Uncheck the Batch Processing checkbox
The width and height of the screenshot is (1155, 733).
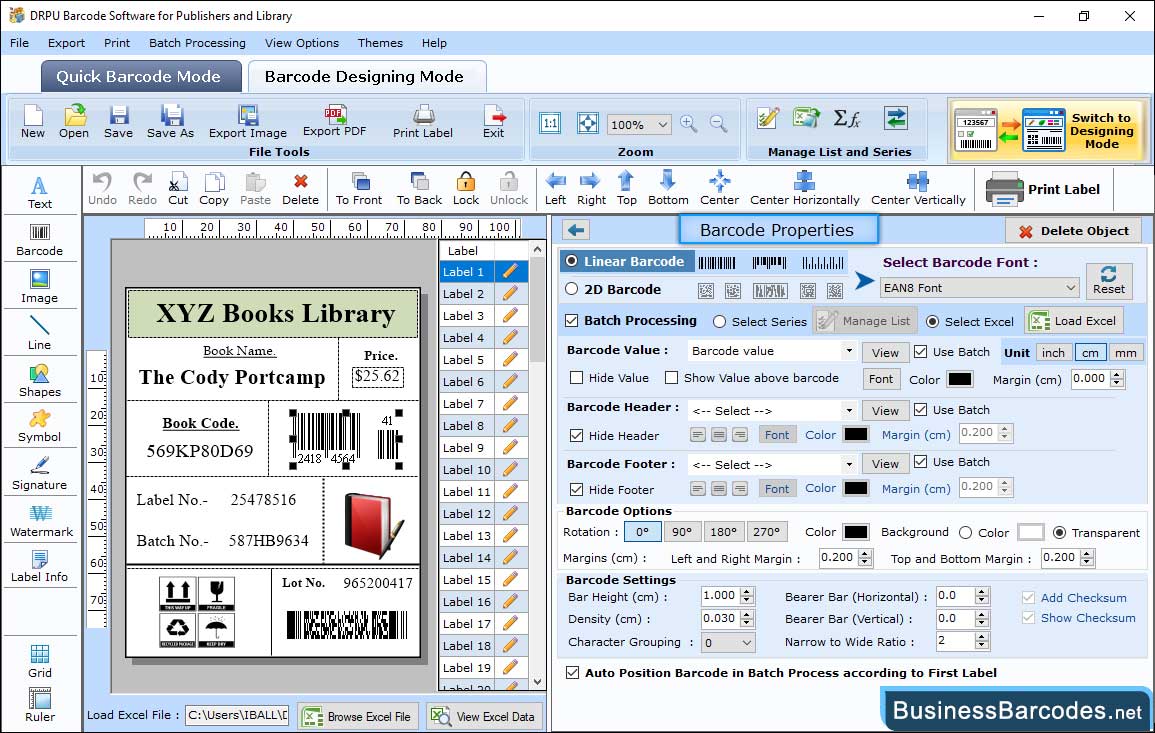[x=572, y=320]
